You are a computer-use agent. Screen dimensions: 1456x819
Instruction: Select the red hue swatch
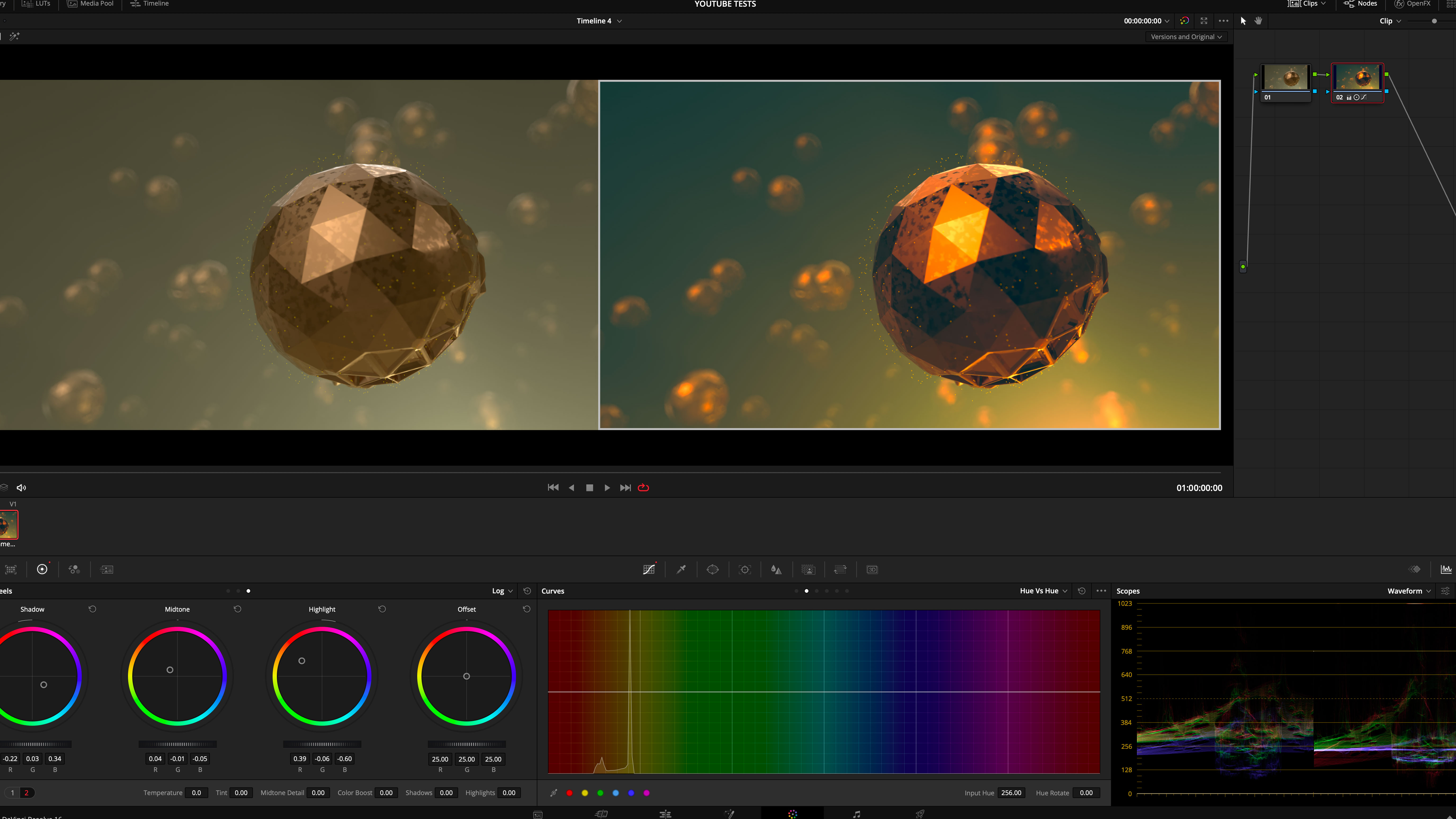tap(569, 793)
